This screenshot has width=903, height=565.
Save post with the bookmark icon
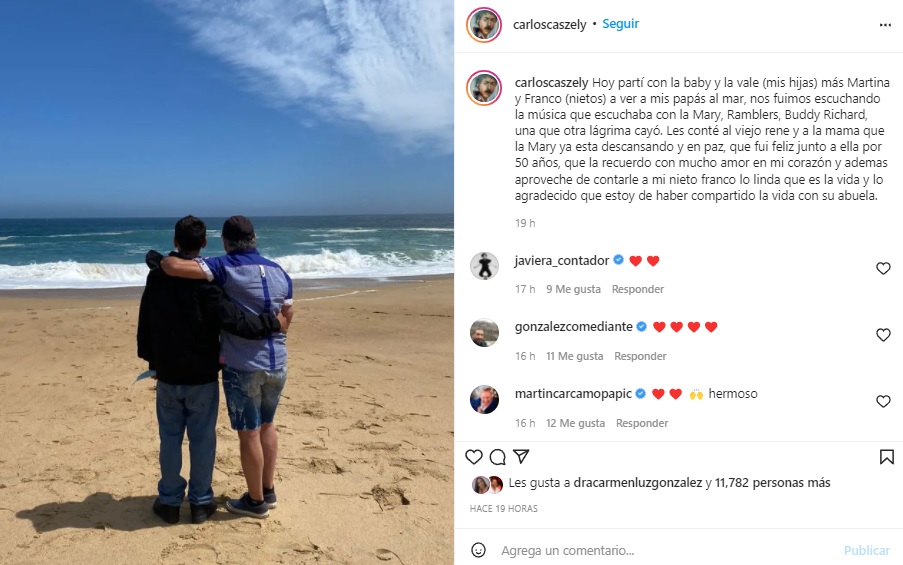click(886, 457)
